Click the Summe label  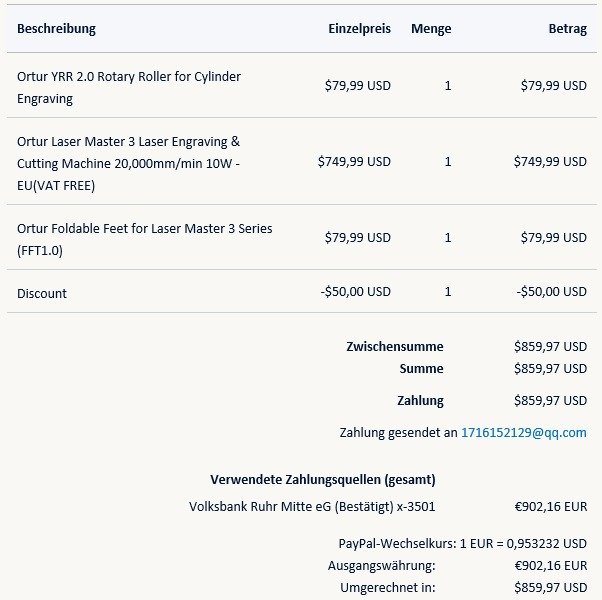(x=421, y=369)
